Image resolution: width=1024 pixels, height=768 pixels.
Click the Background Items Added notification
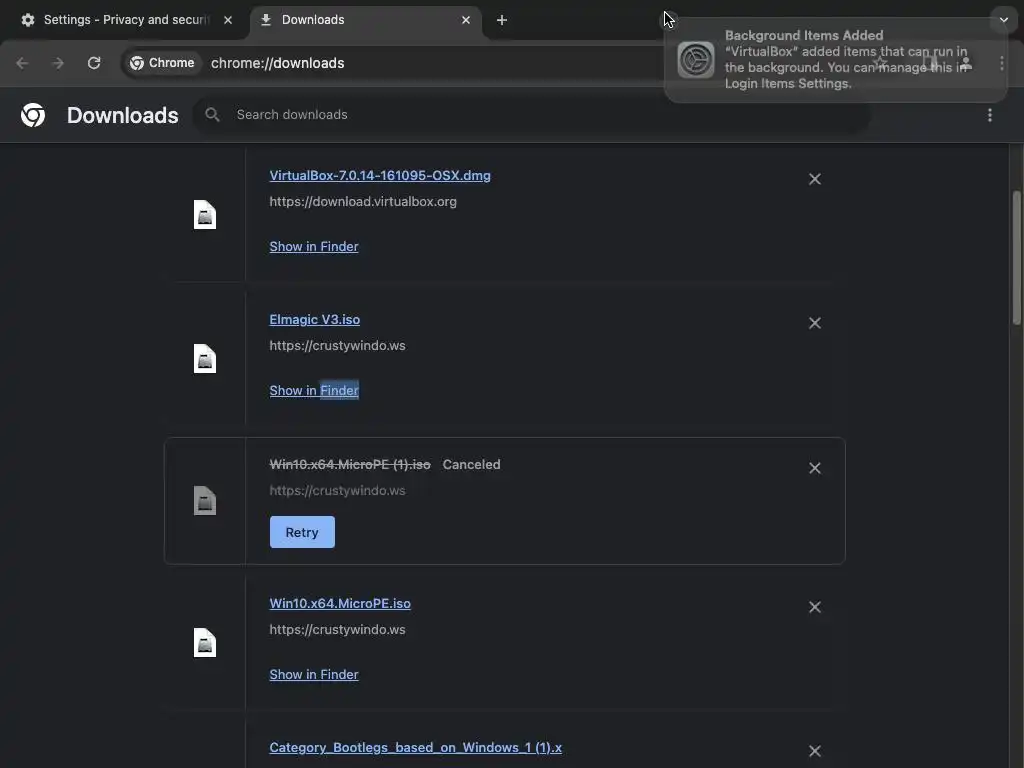pyautogui.click(x=835, y=59)
